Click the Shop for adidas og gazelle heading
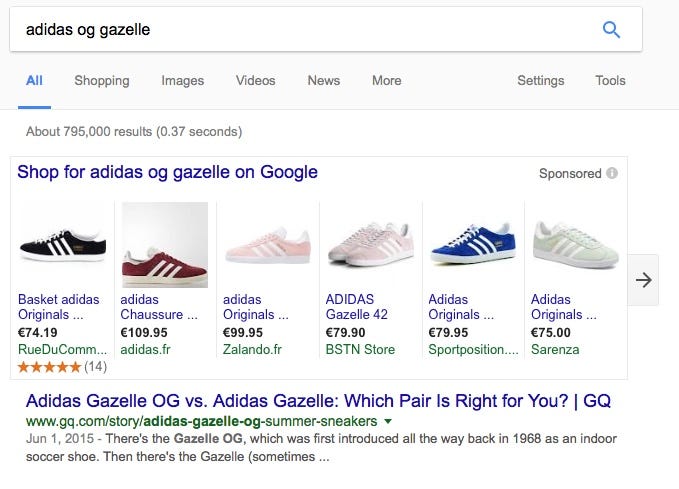Viewport: 679px width, 489px height. pyautogui.click(x=168, y=172)
